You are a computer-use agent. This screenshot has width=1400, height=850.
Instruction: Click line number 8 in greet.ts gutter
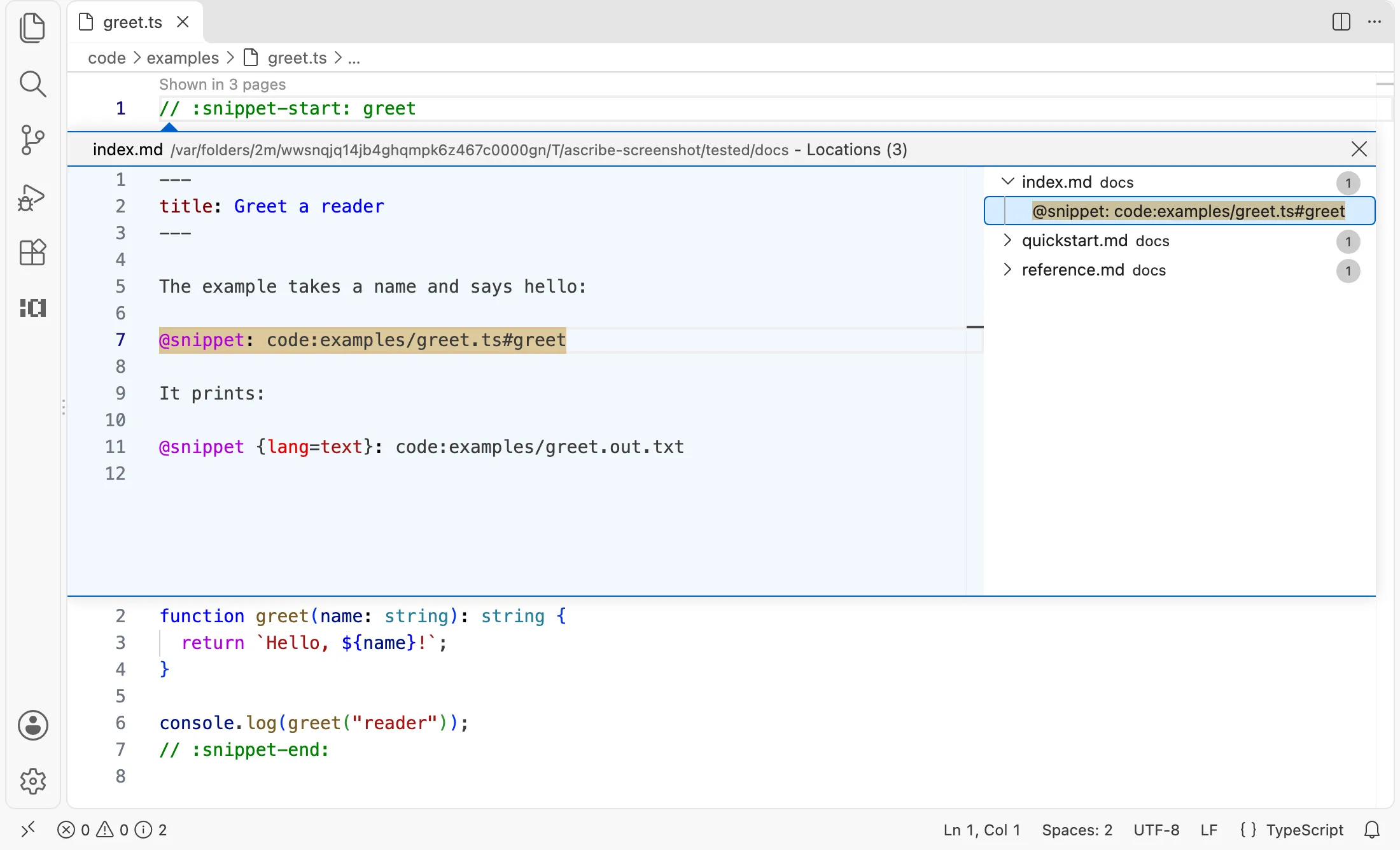(120, 776)
